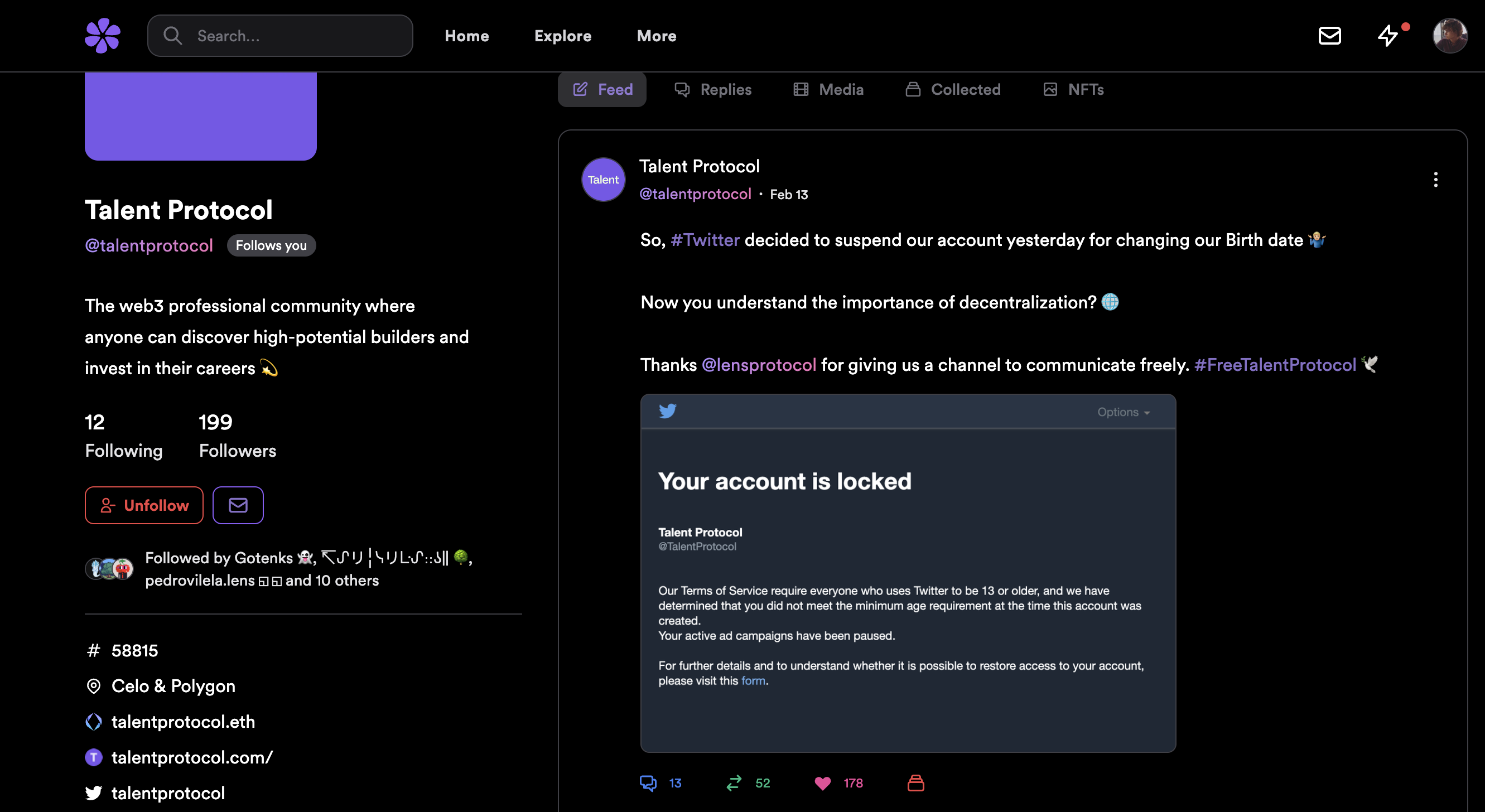
Task: Click the purple profile cover image
Action: click(x=201, y=117)
